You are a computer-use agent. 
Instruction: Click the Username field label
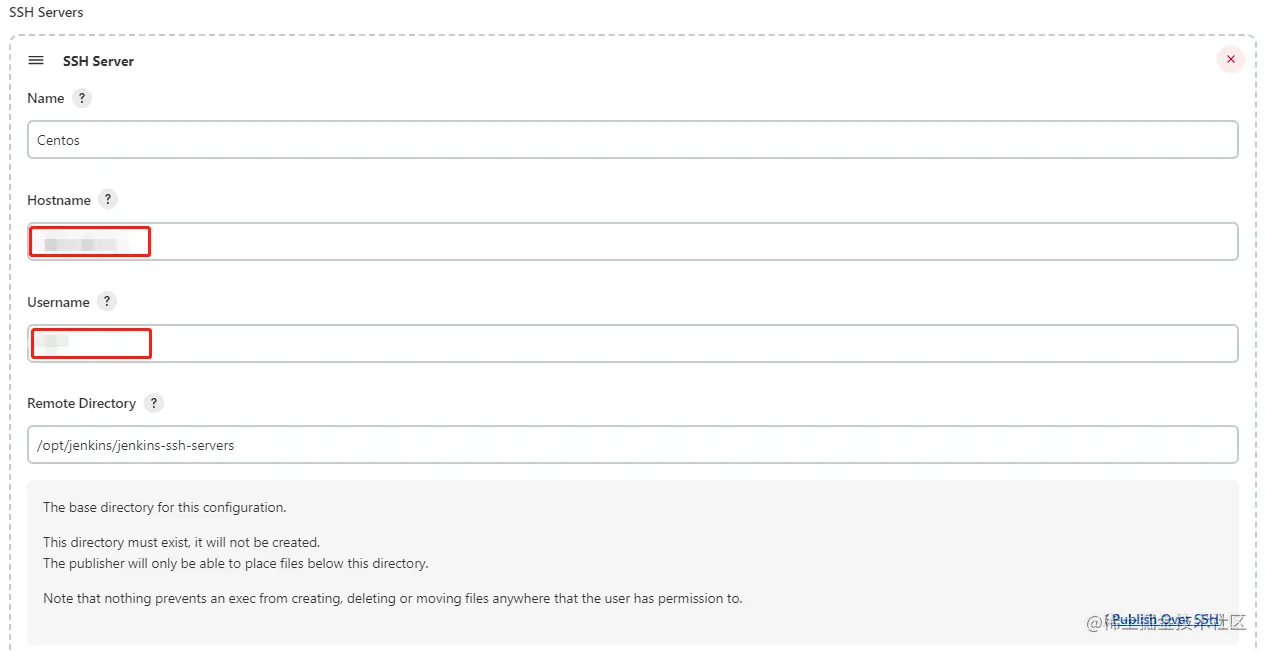58,302
